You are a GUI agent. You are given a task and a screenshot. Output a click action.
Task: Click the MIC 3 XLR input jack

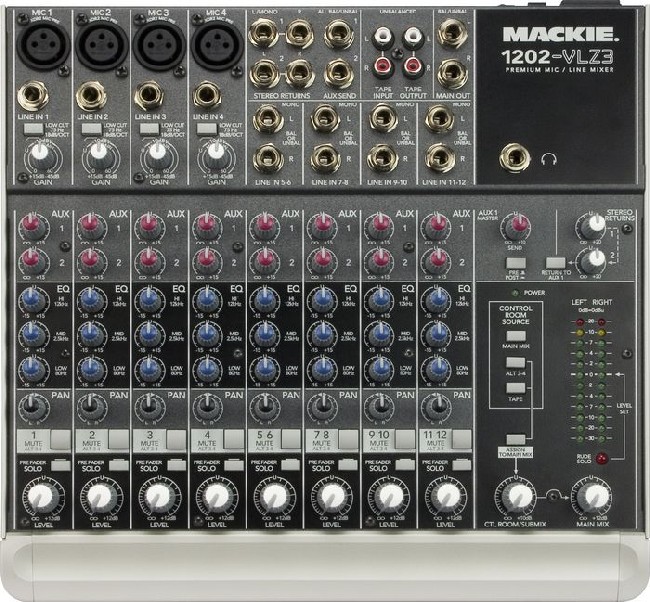tap(160, 46)
